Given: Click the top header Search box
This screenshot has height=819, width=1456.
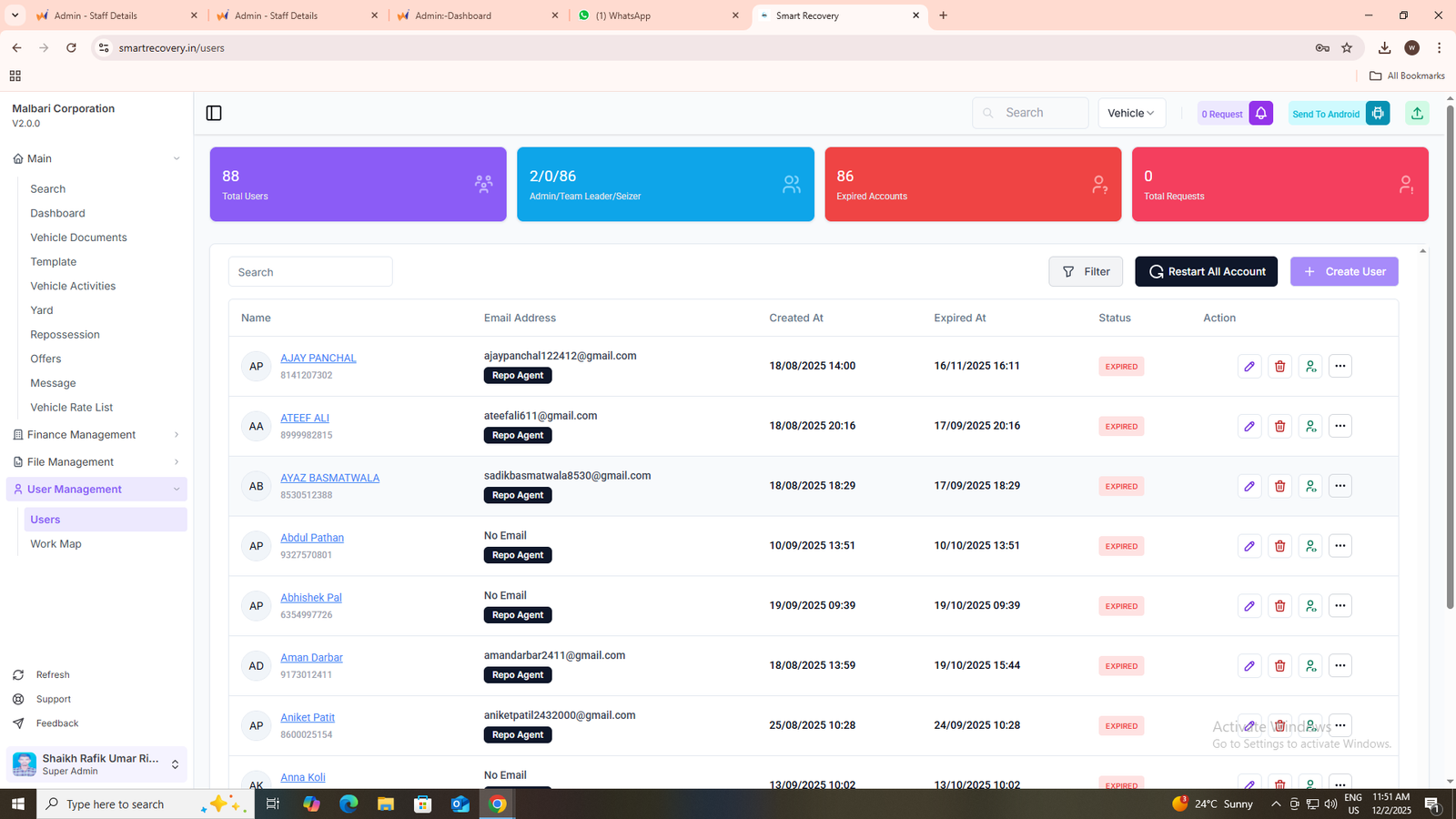Looking at the screenshot, I should (x=1030, y=113).
